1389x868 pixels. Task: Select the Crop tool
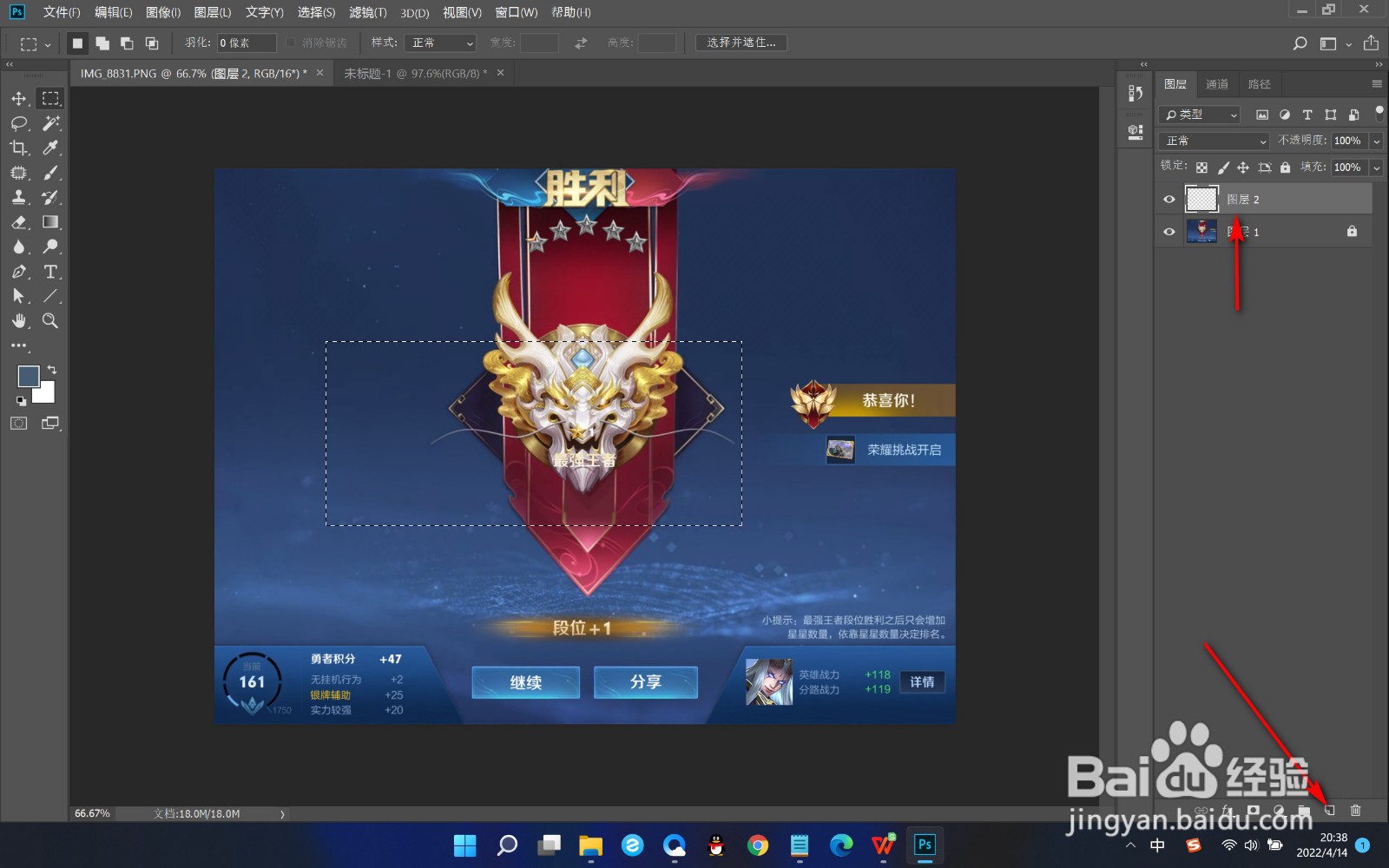point(18,148)
